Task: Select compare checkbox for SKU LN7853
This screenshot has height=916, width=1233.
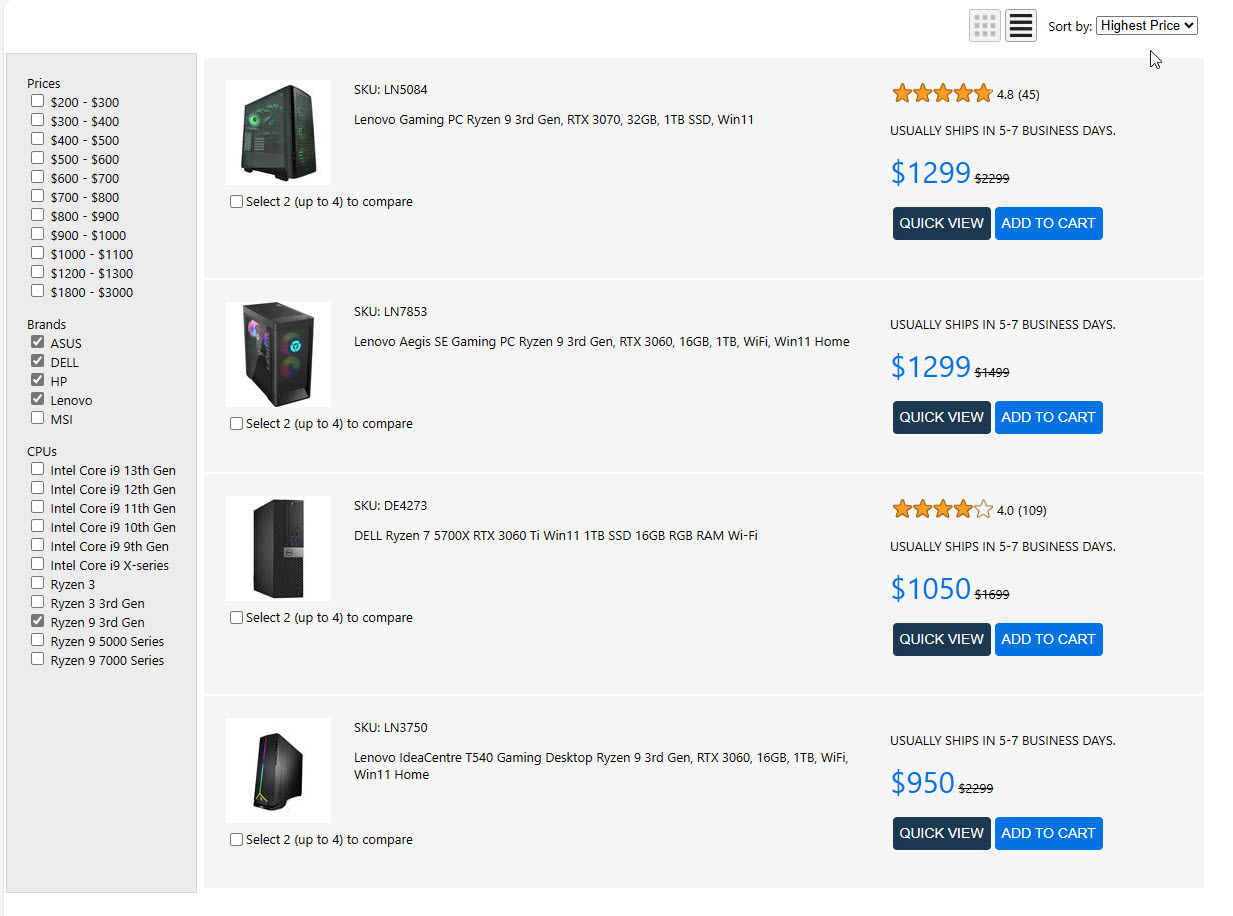Action: click(x=237, y=424)
